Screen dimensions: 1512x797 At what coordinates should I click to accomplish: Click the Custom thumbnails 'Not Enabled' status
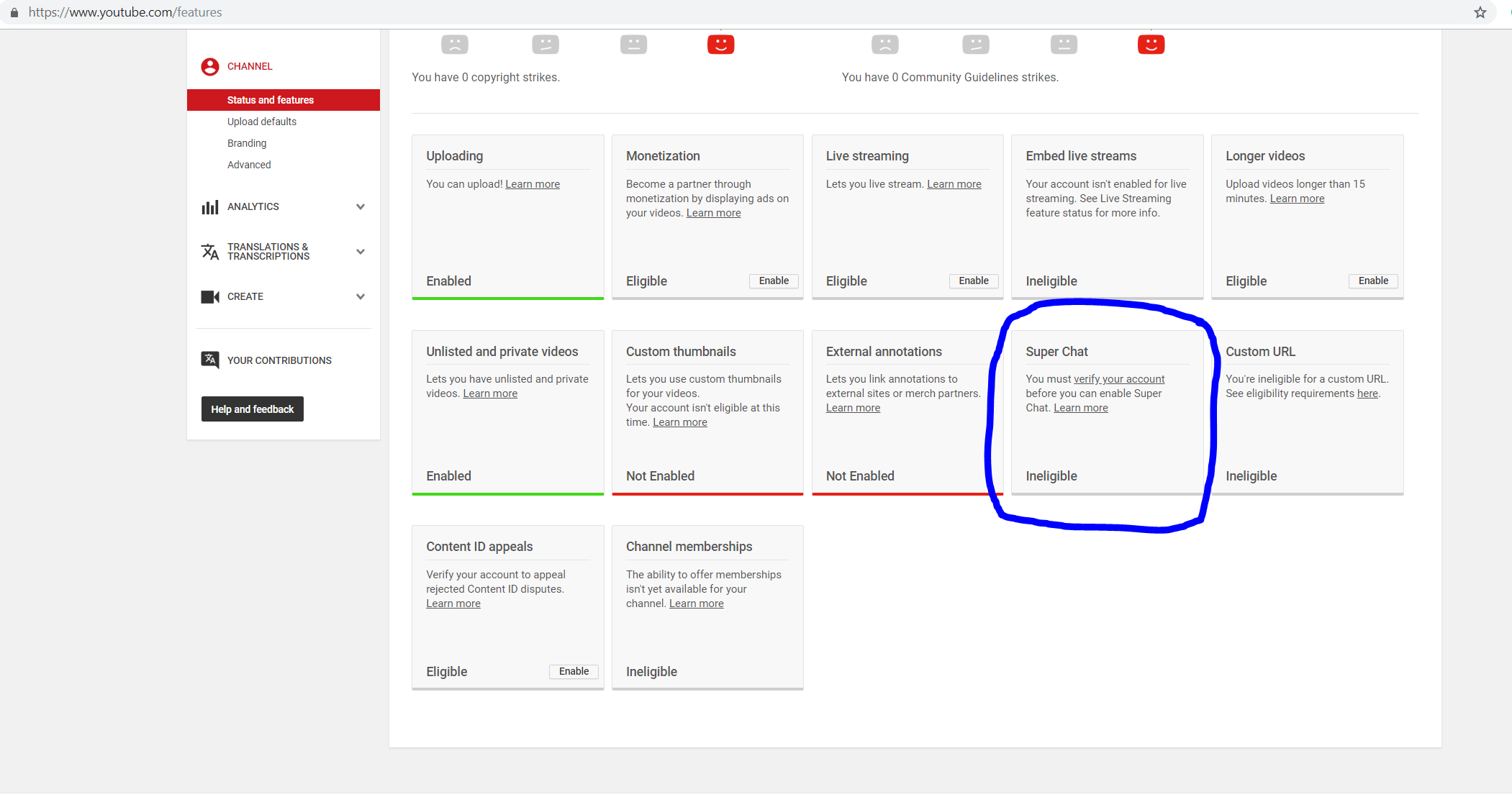pyautogui.click(x=660, y=476)
